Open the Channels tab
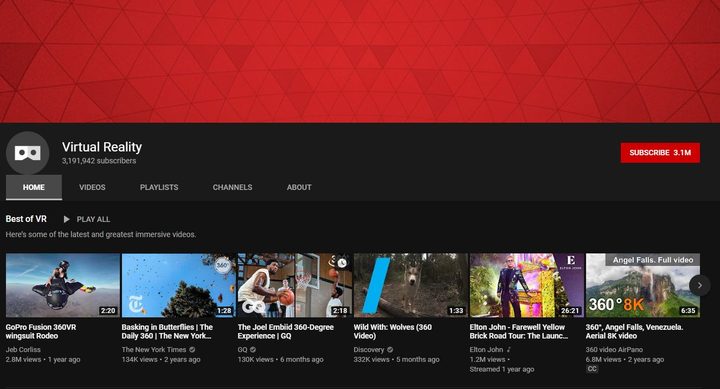The image size is (720, 389). (x=232, y=187)
